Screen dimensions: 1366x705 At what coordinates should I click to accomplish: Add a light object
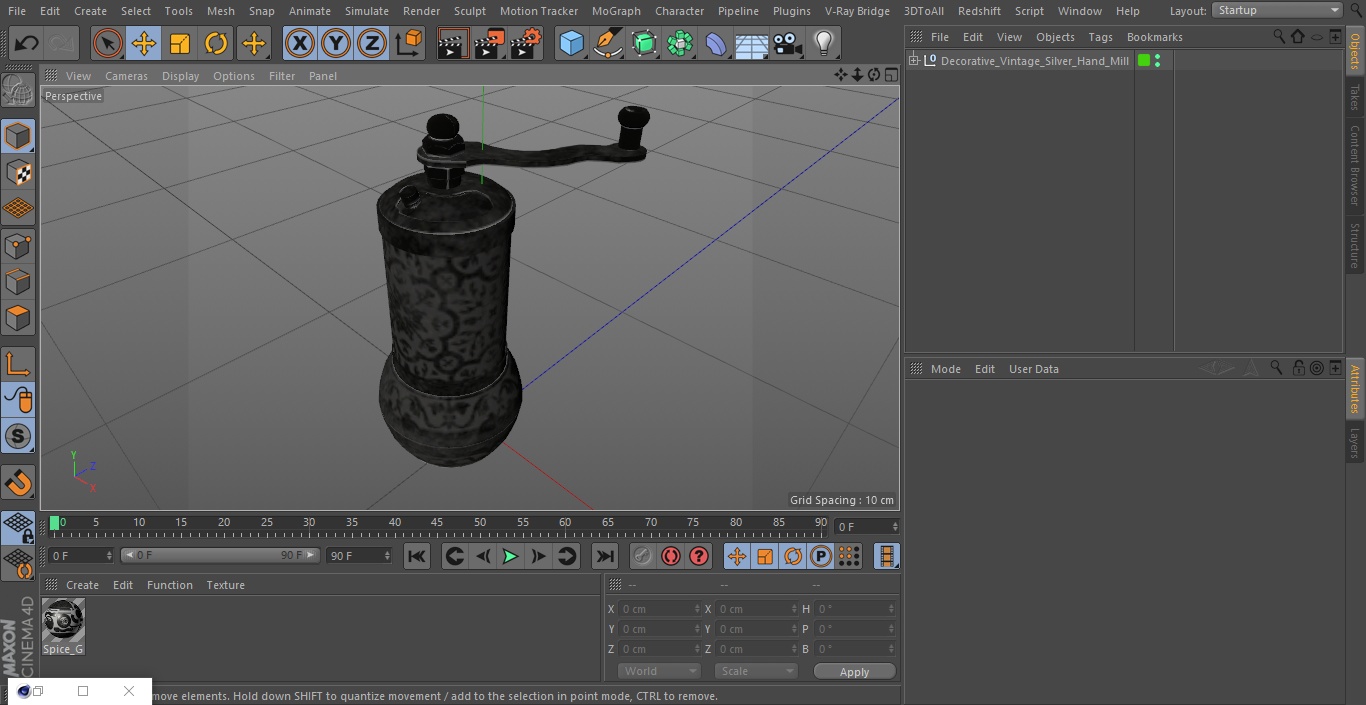(824, 43)
